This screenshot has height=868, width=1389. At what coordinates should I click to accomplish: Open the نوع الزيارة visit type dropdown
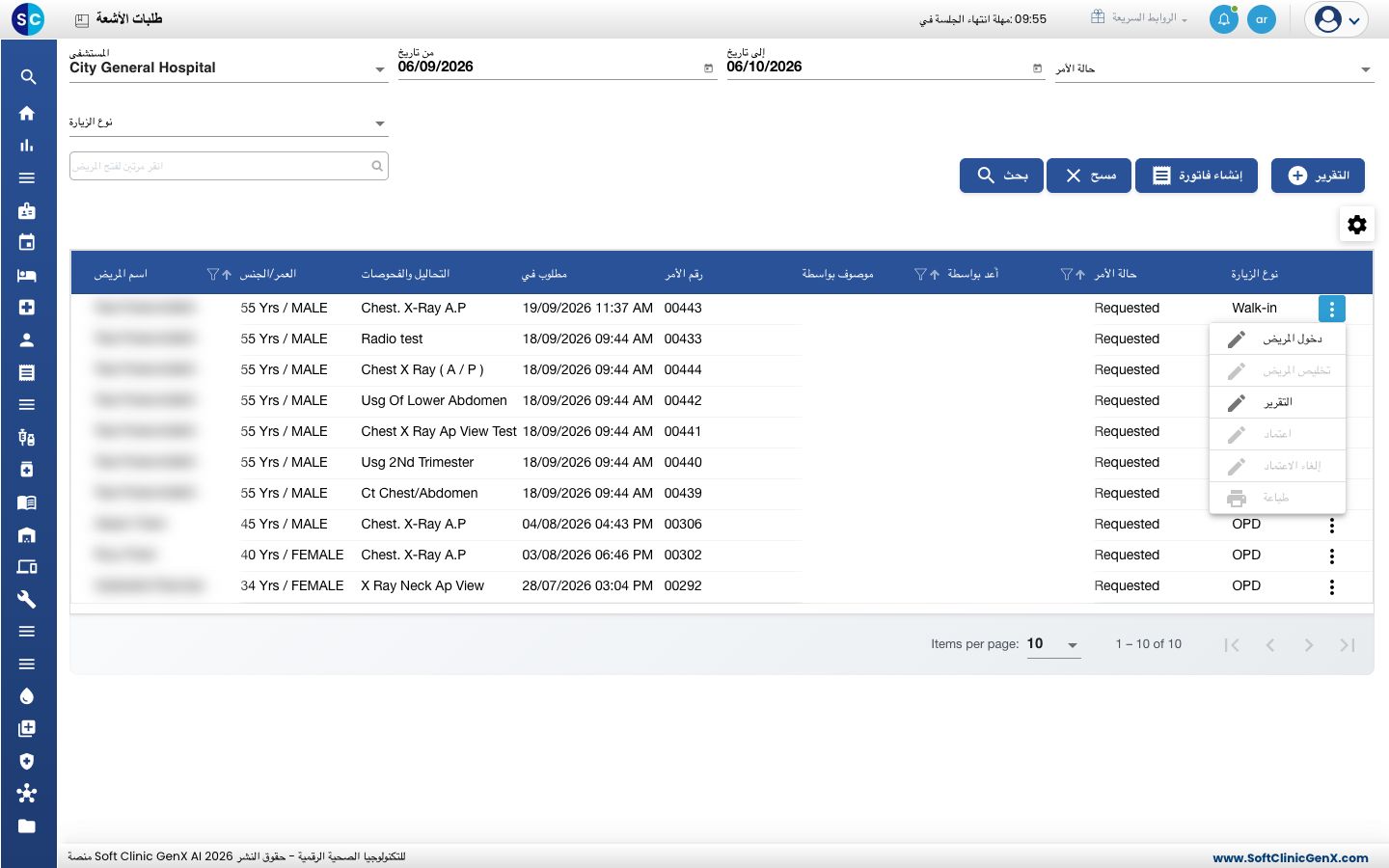(x=229, y=122)
